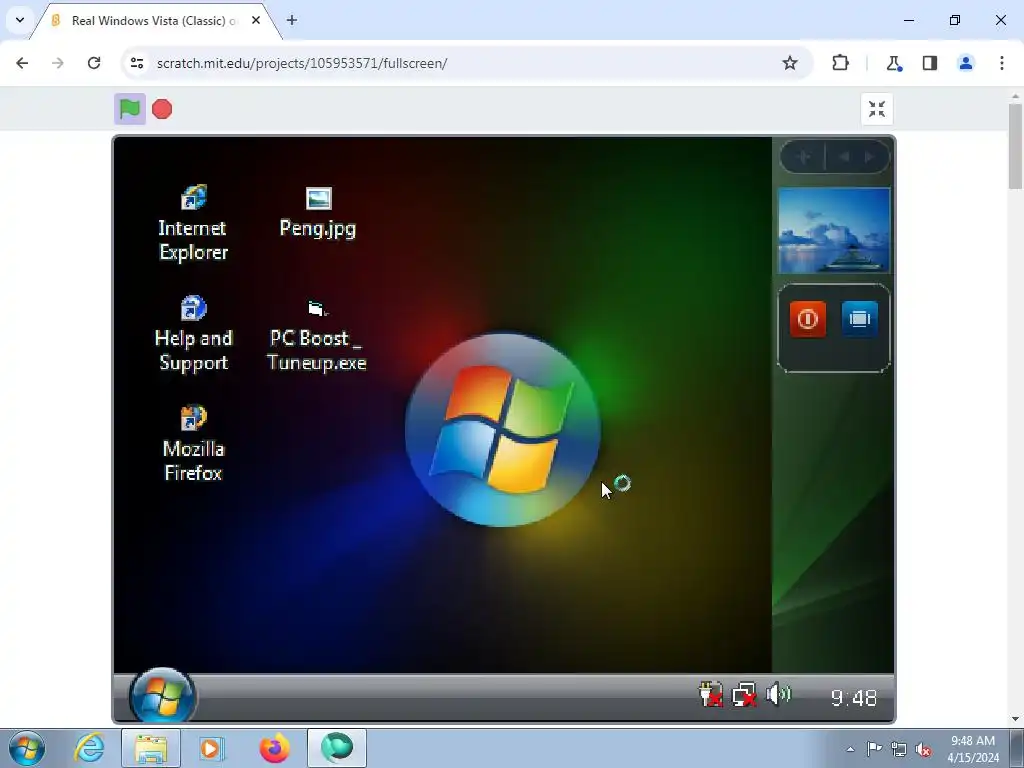Open the Chrome three-dot menu
Screen dimensions: 1024x768
[1002, 63]
